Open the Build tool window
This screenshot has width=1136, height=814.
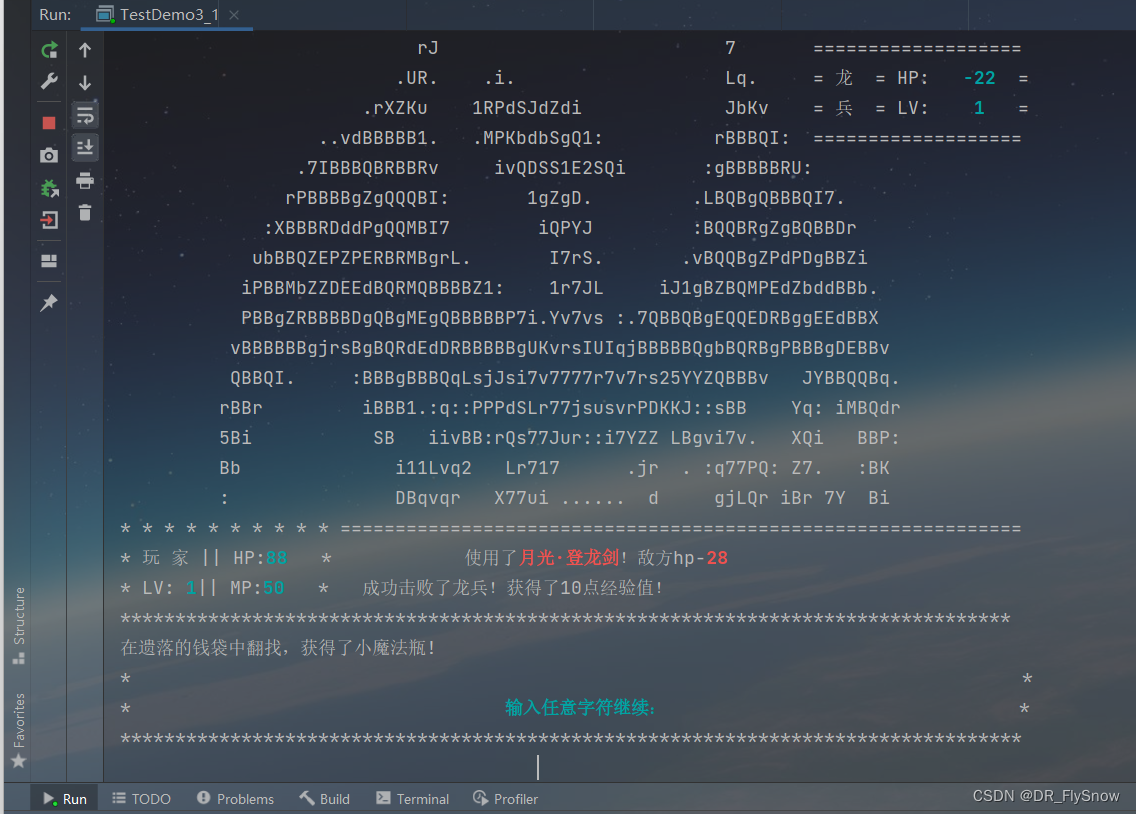point(325,799)
